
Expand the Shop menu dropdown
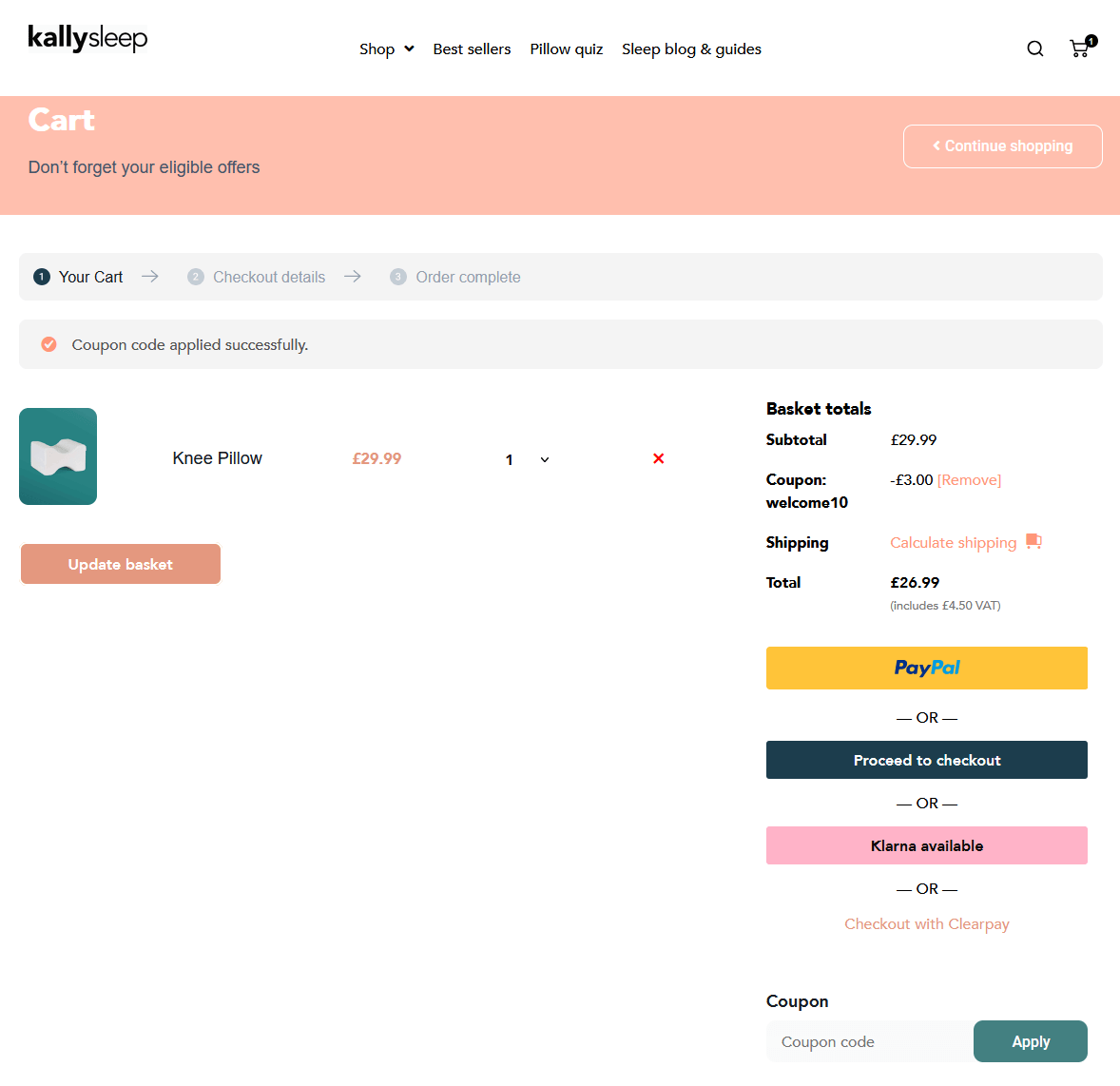[386, 49]
